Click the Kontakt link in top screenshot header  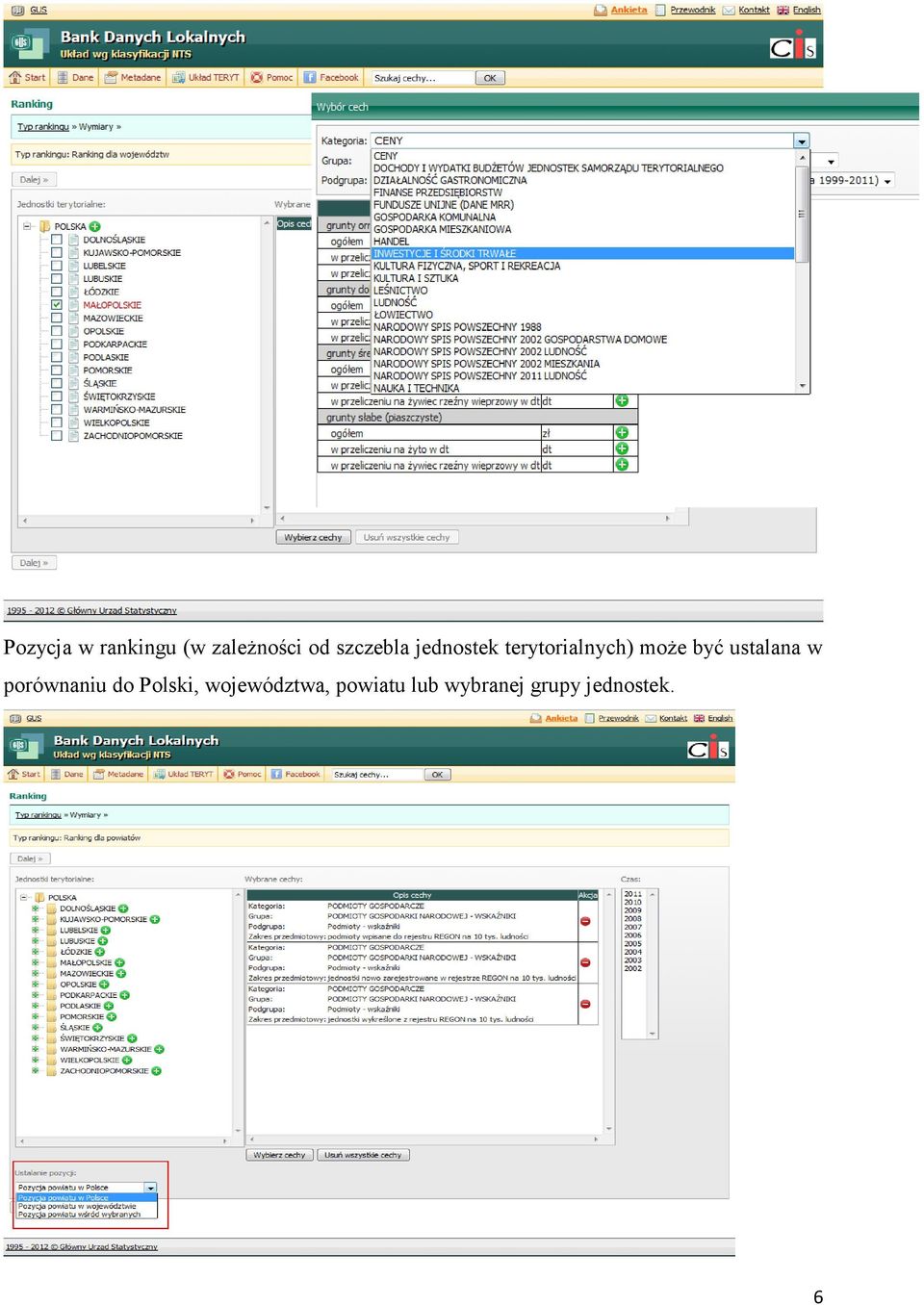click(754, 10)
